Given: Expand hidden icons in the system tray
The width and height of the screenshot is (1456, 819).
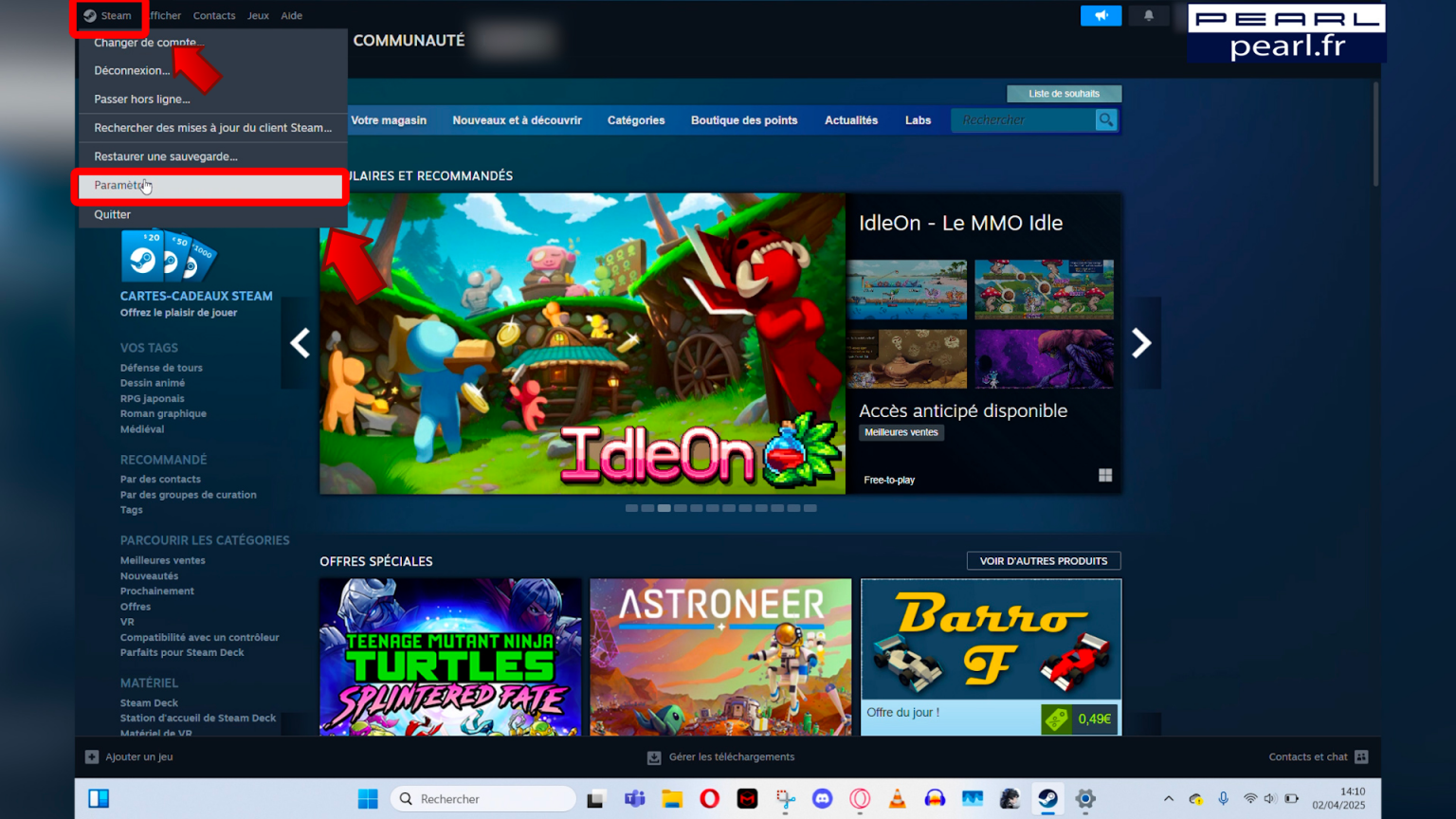Looking at the screenshot, I should click(1169, 799).
